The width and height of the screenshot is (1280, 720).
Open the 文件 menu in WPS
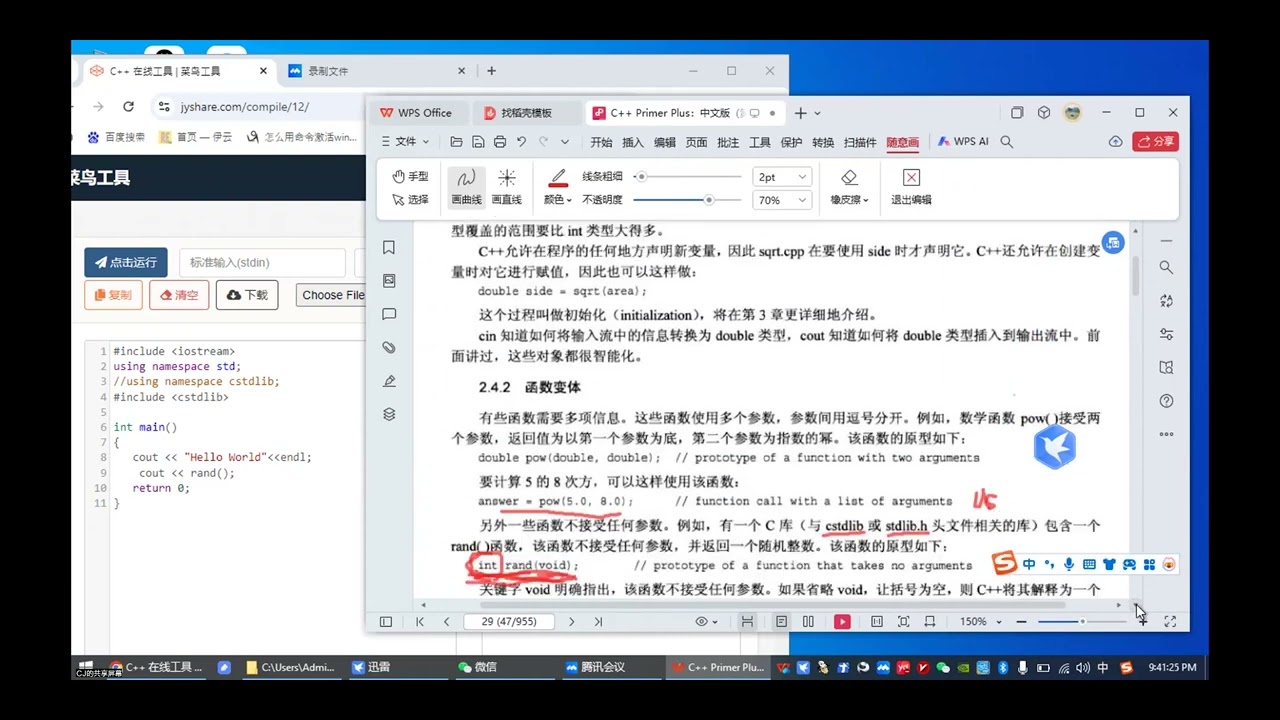click(x=406, y=142)
